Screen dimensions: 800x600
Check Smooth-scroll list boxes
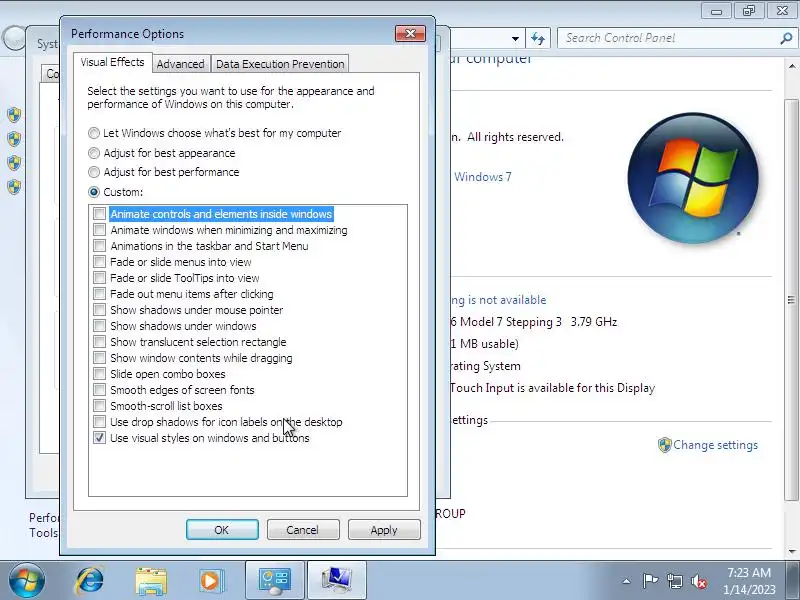99,406
